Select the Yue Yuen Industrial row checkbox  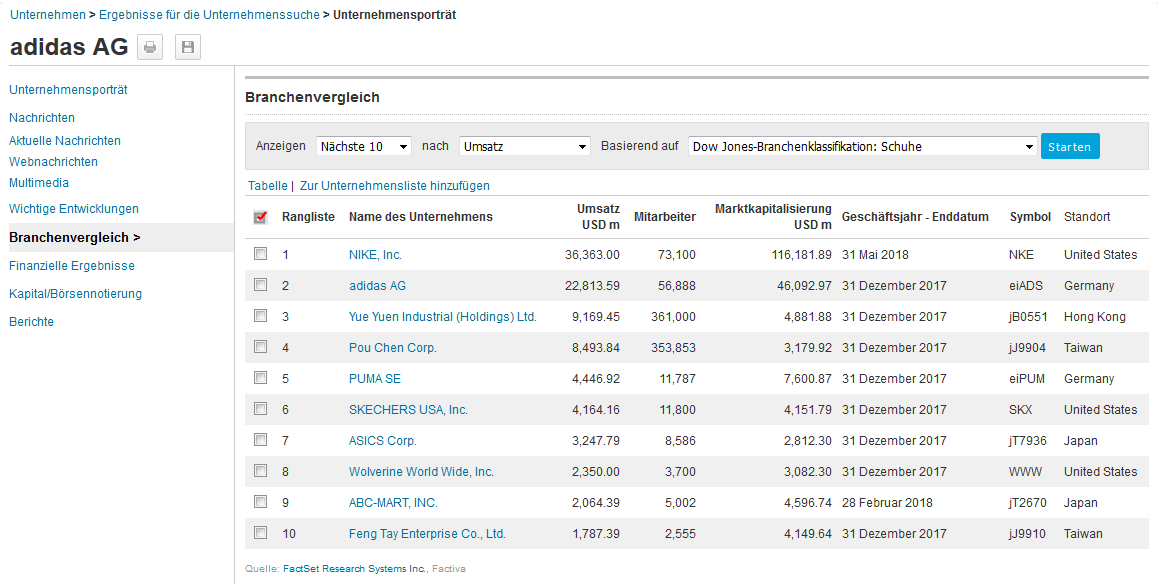pyautogui.click(x=260, y=316)
